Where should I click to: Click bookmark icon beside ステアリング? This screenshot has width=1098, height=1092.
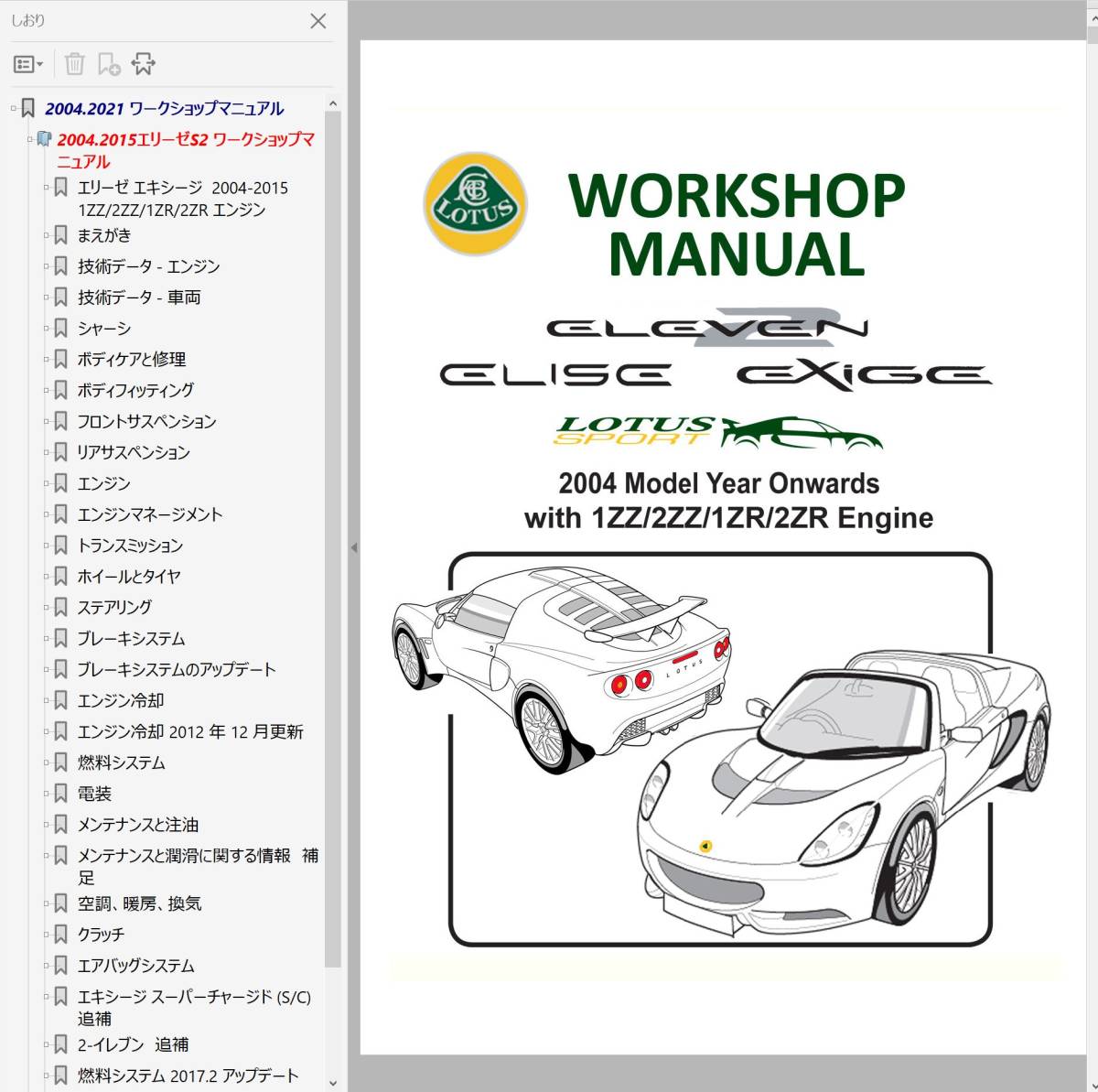(61, 607)
